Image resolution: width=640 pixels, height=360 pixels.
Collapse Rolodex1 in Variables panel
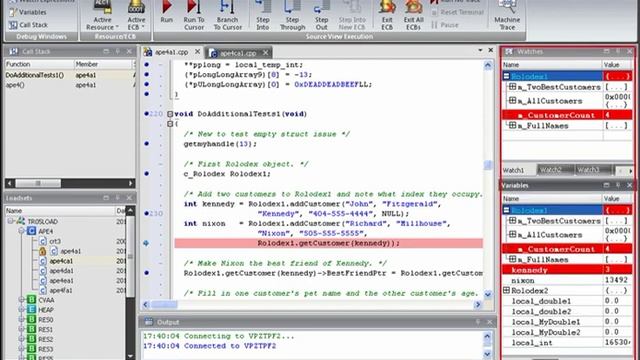click(507, 210)
